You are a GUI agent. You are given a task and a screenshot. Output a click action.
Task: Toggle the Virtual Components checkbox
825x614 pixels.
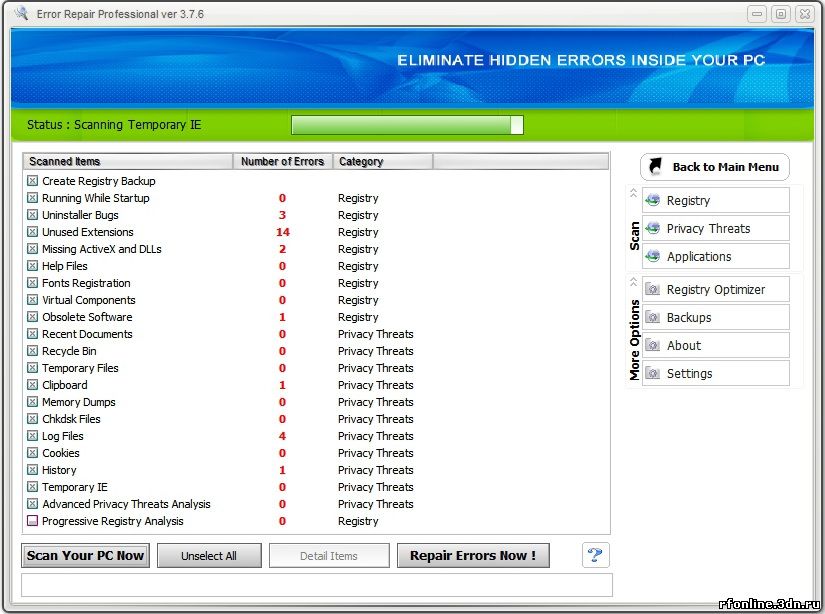[33, 300]
